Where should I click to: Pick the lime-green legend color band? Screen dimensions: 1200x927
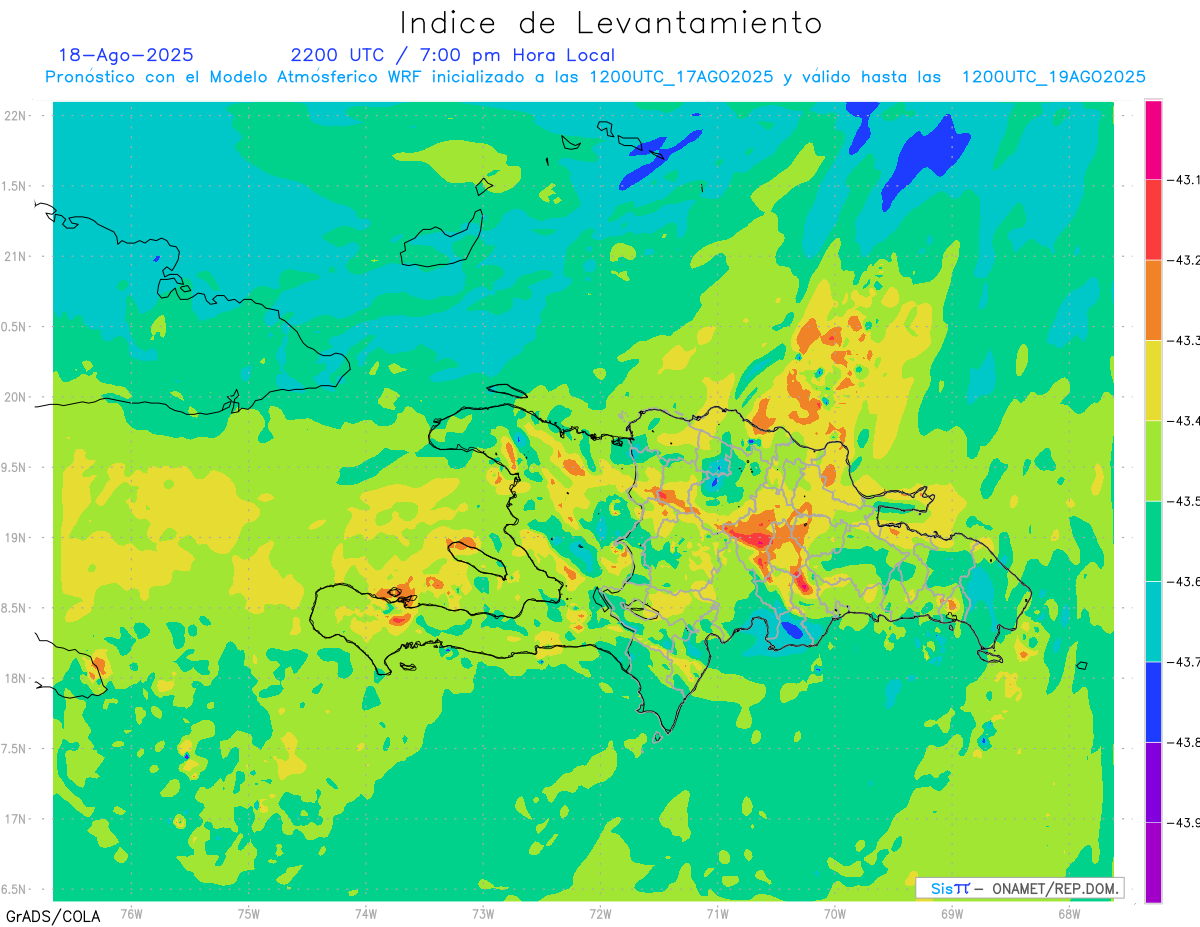tap(1153, 460)
